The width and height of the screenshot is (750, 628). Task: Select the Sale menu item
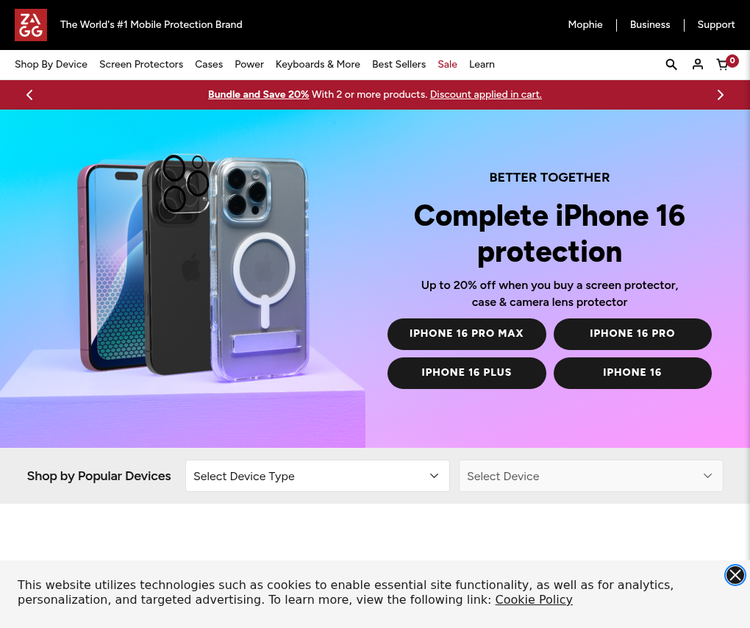447,64
